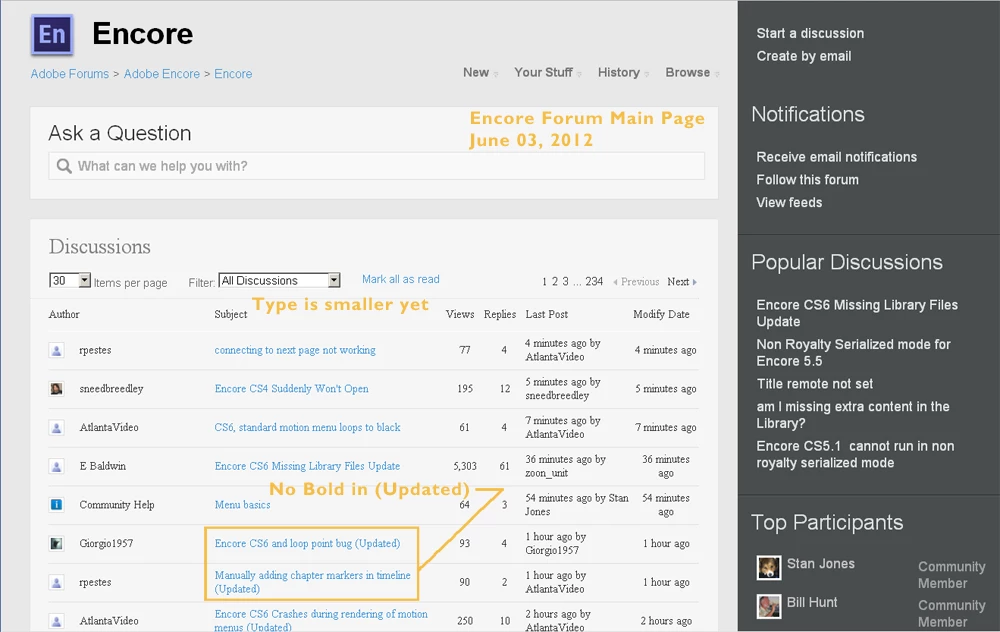Open sneedbreedley's avatar icon
This screenshot has height=632, width=1000.
(57, 388)
